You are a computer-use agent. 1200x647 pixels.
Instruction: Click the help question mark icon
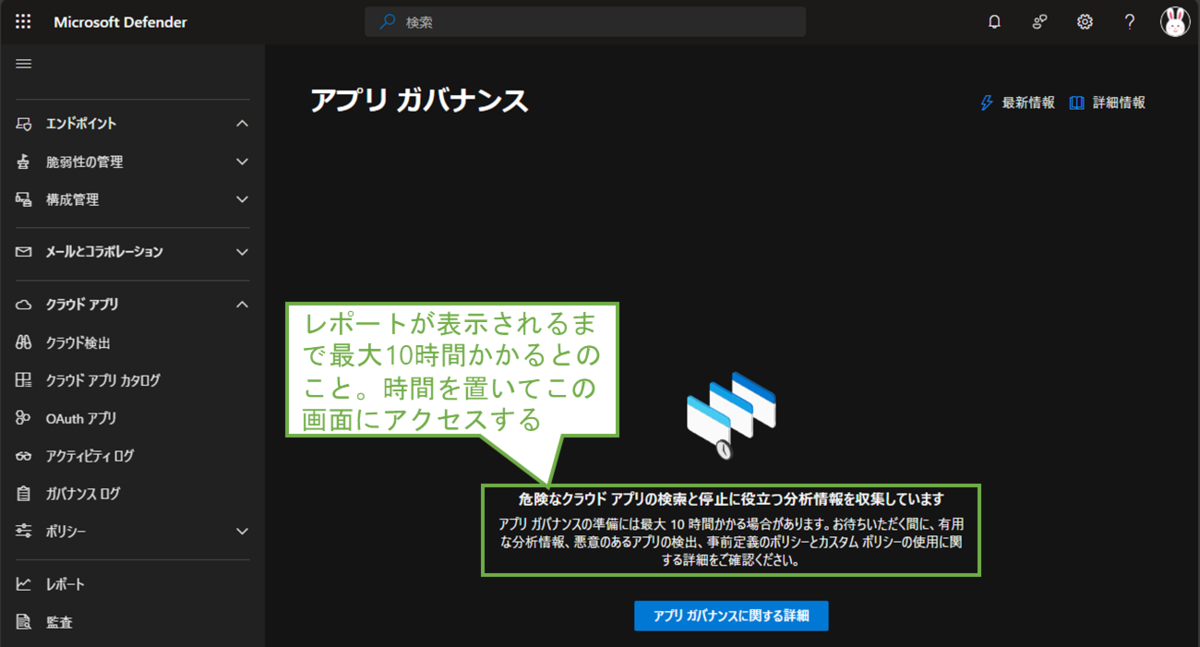(x=1130, y=22)
